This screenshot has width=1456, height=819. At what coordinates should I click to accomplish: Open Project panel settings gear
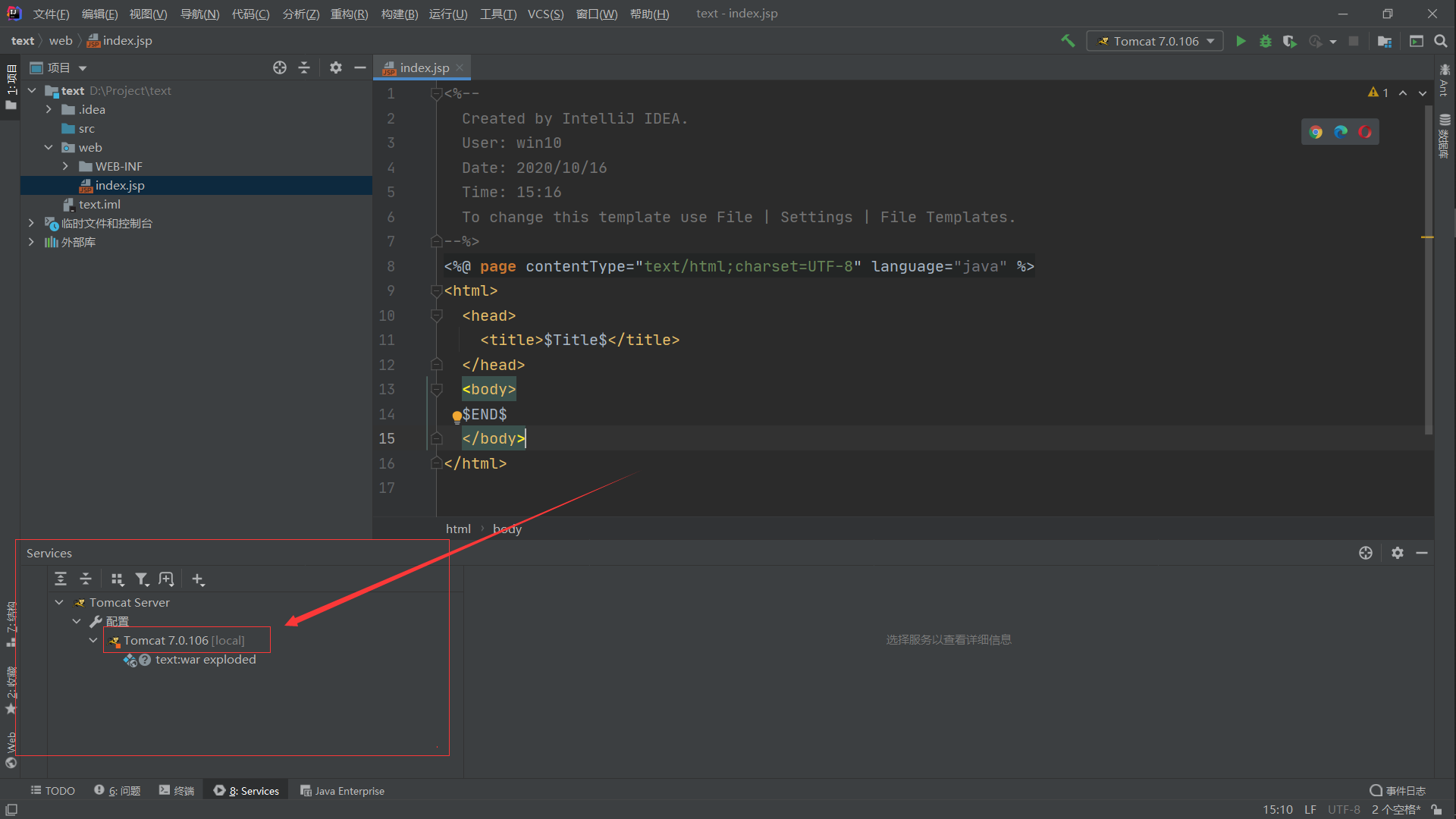coord(336,67)
